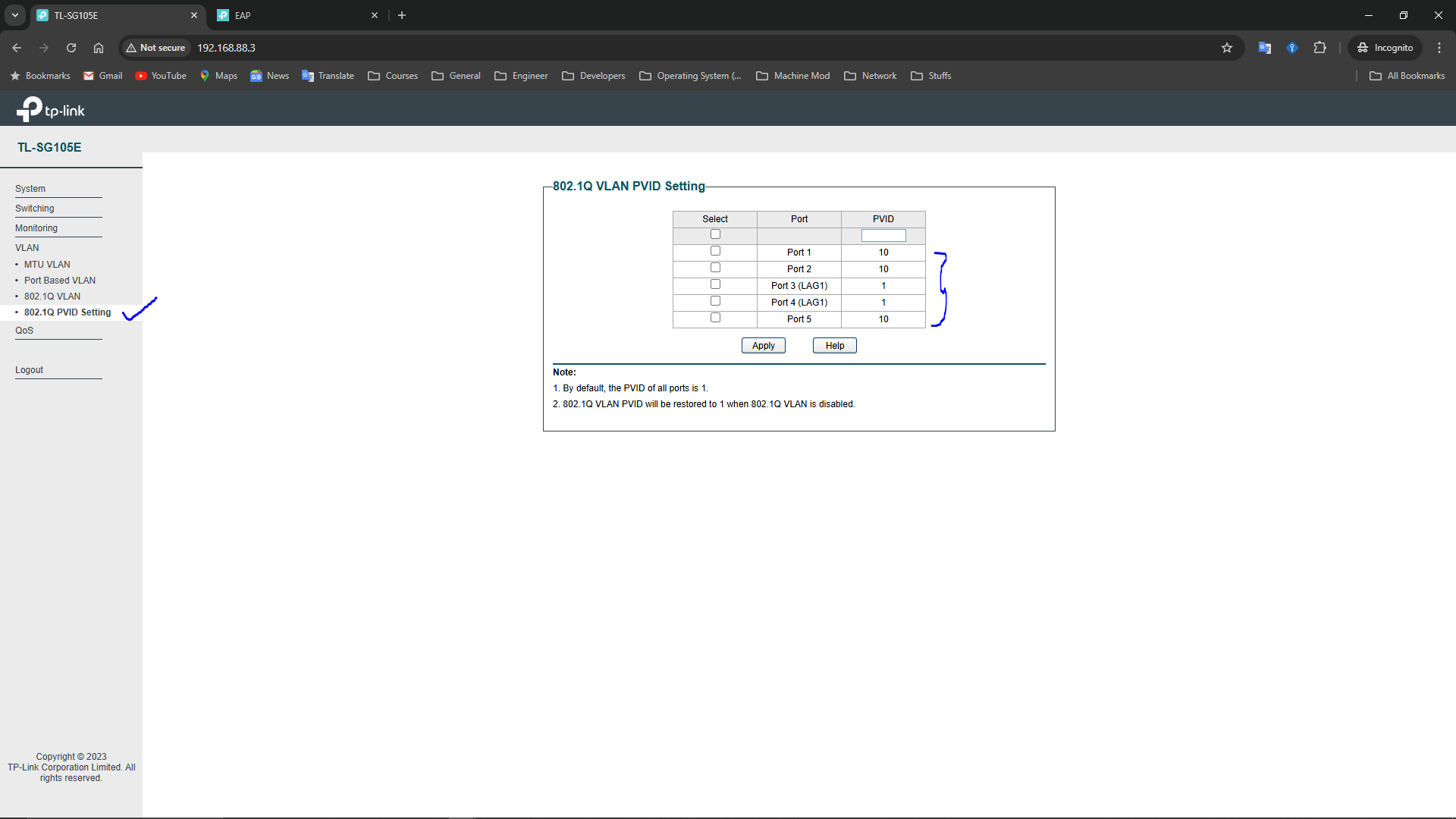This screenshot has height=819, width=1456.
Task: Open the browser extensions puzzle icon
Action: 1320,47
